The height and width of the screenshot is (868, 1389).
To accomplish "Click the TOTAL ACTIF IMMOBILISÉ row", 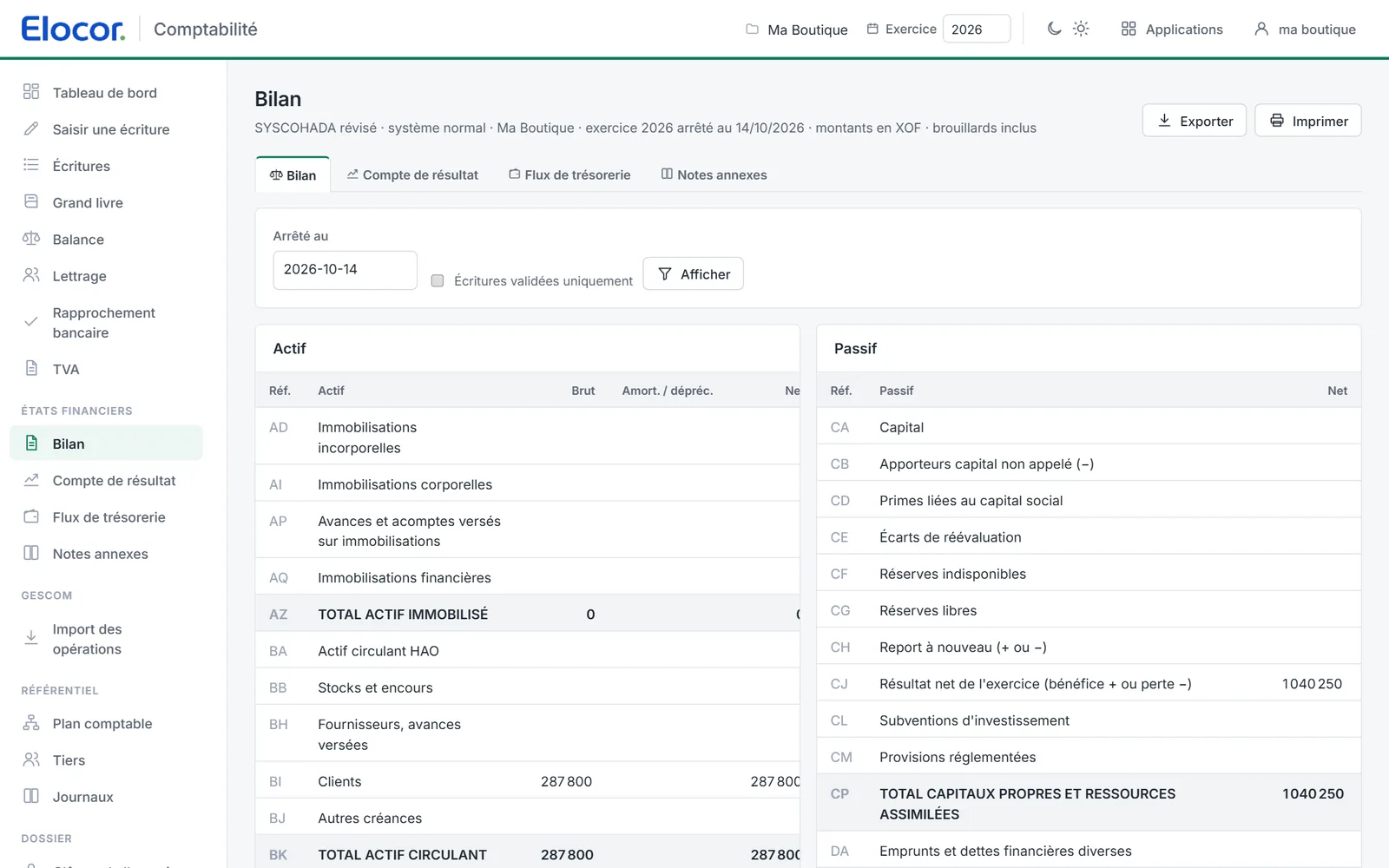I will pyautogui.click(x=528, y=614).
